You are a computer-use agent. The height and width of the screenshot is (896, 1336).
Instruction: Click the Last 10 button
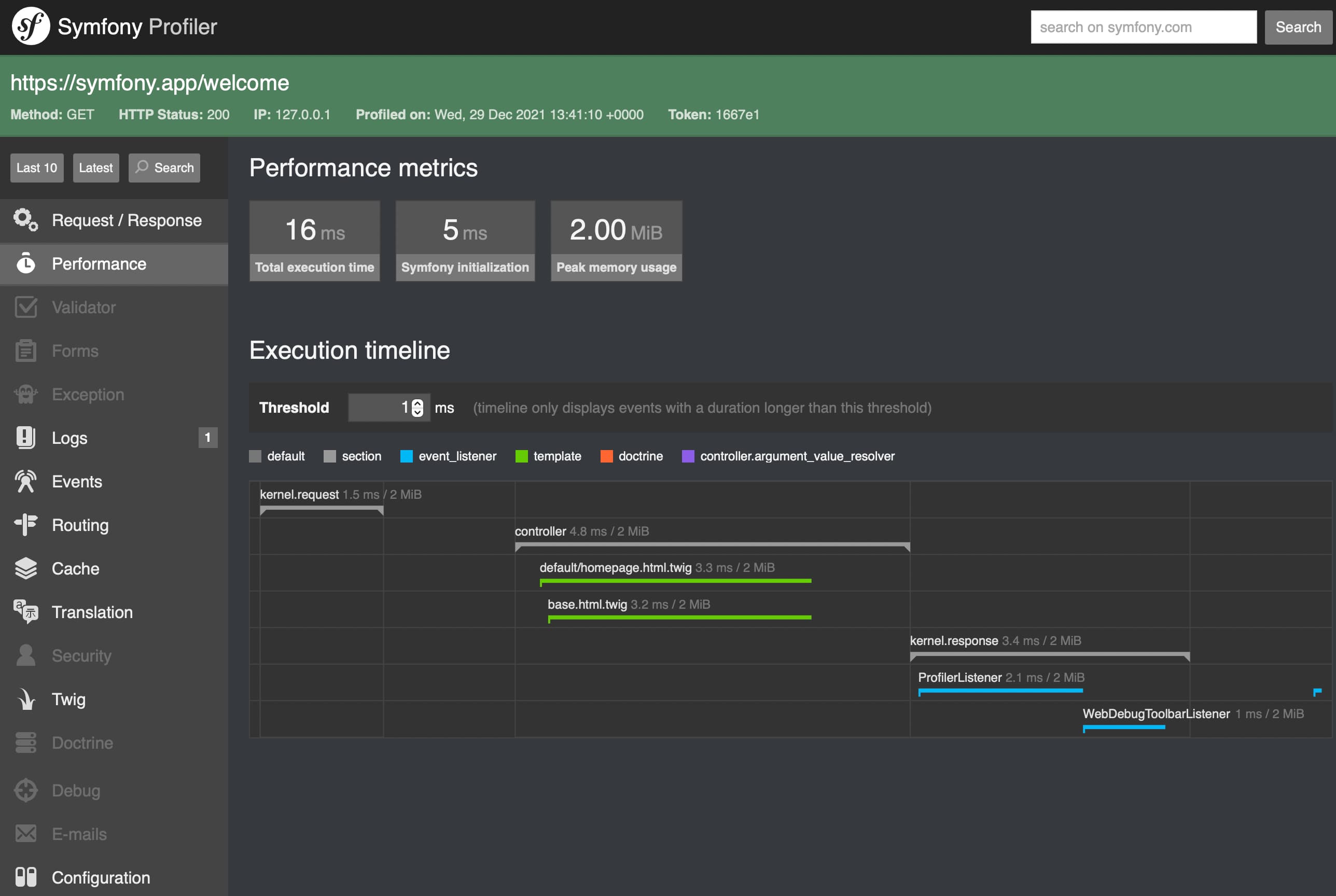[x=36, y=167]
